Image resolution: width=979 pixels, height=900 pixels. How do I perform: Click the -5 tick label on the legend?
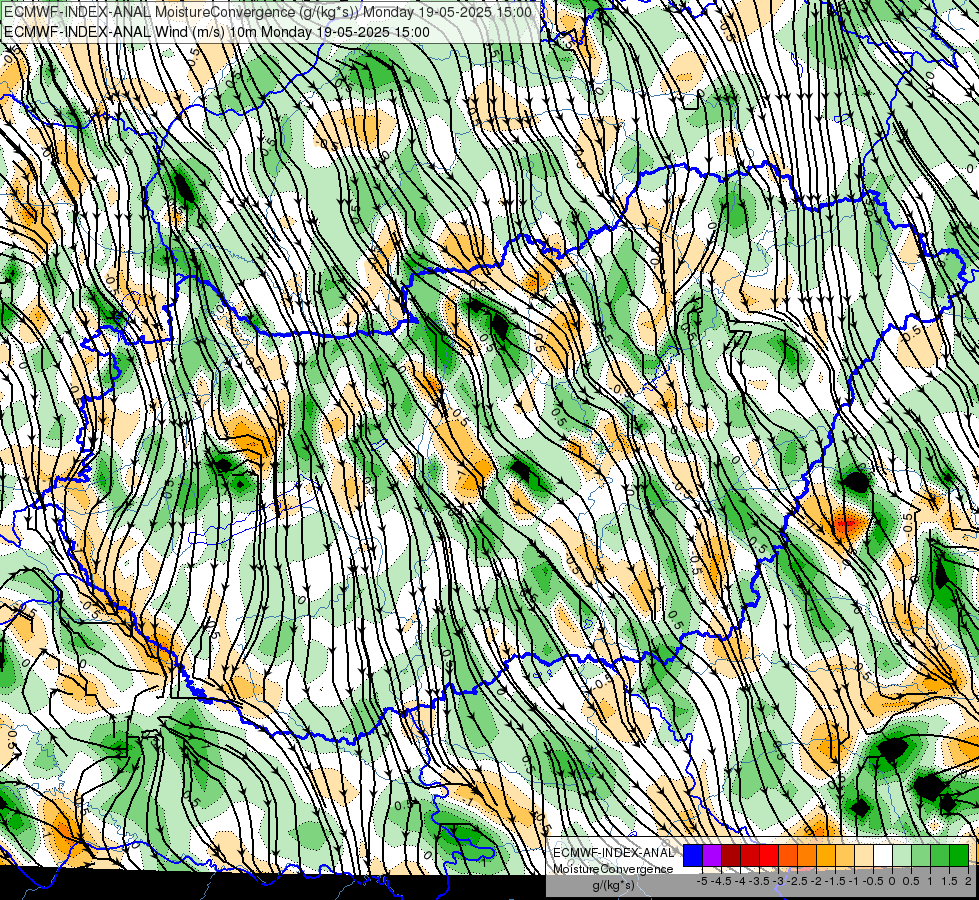click(702, 881)
